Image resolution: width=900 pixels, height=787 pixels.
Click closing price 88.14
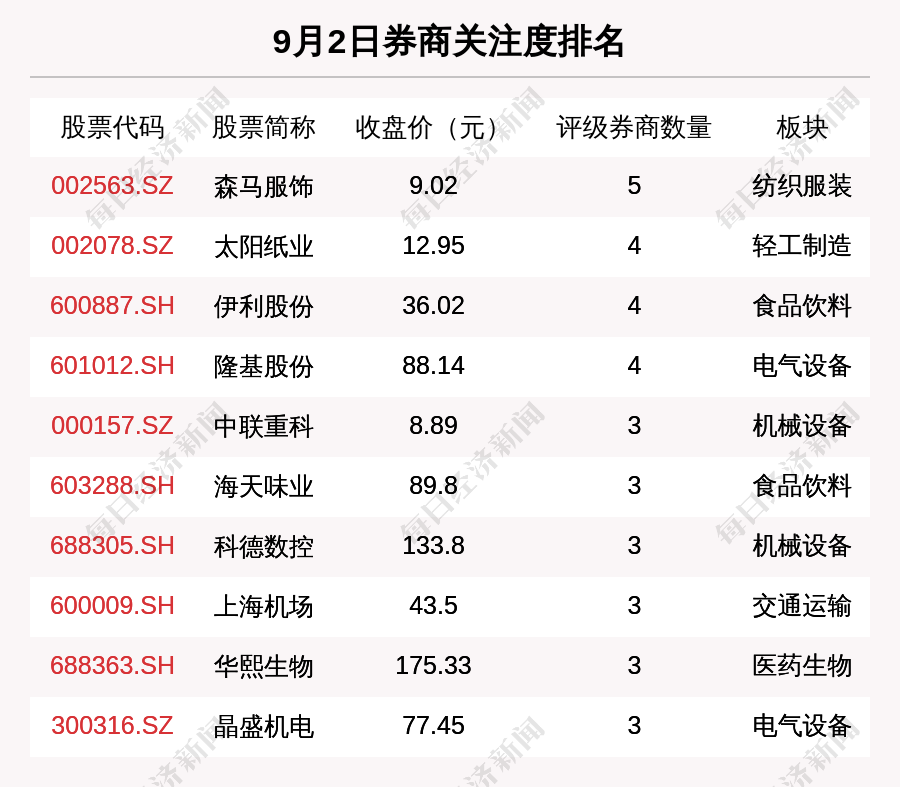click(433, 366)
